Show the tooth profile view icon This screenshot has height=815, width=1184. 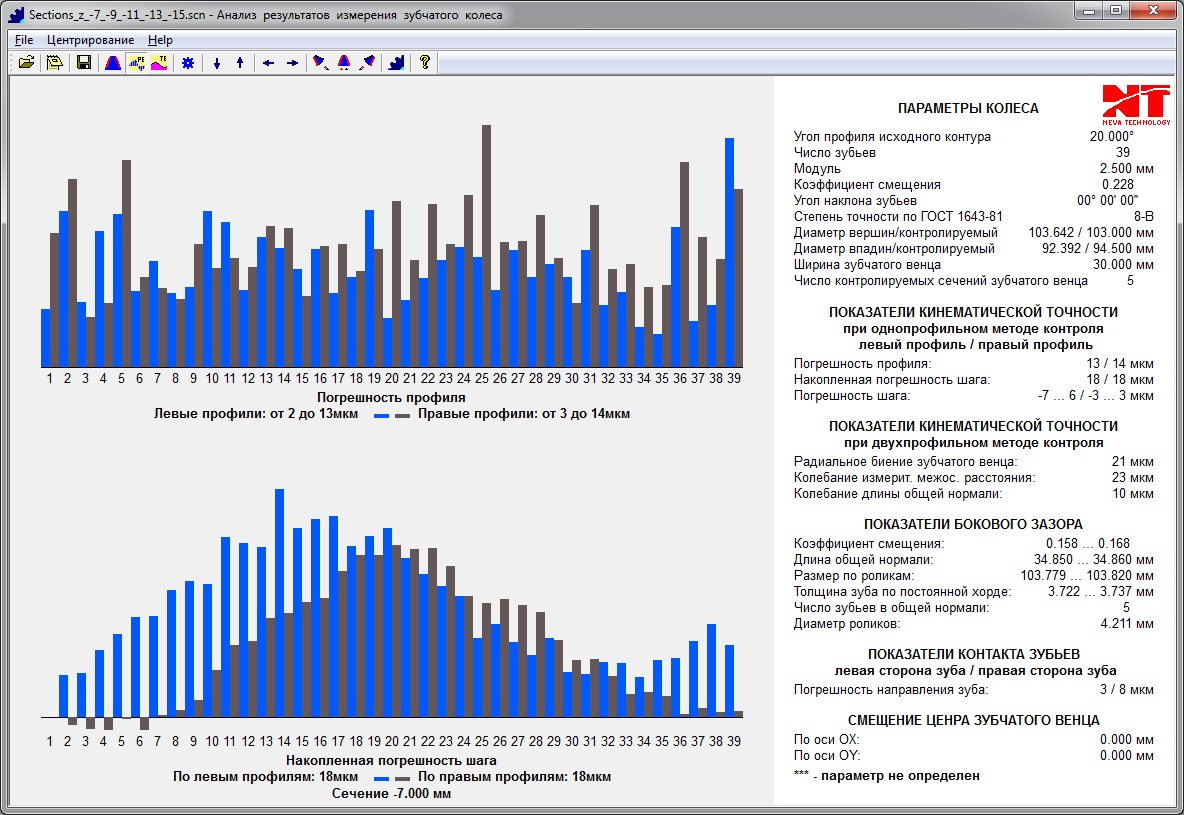[x=113, y=63]
